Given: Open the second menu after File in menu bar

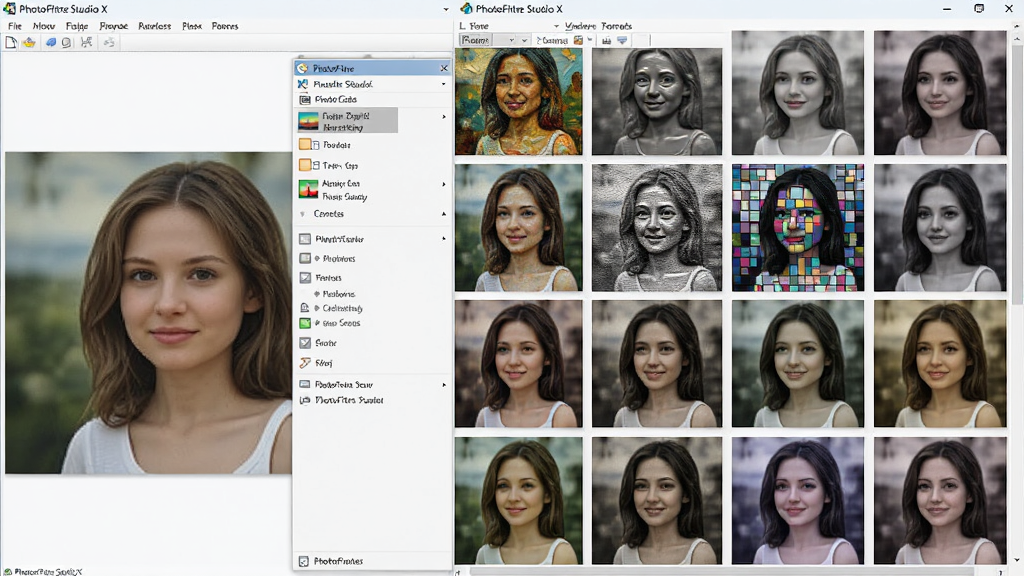Looking at the screenshot, I should coord(44,26).
